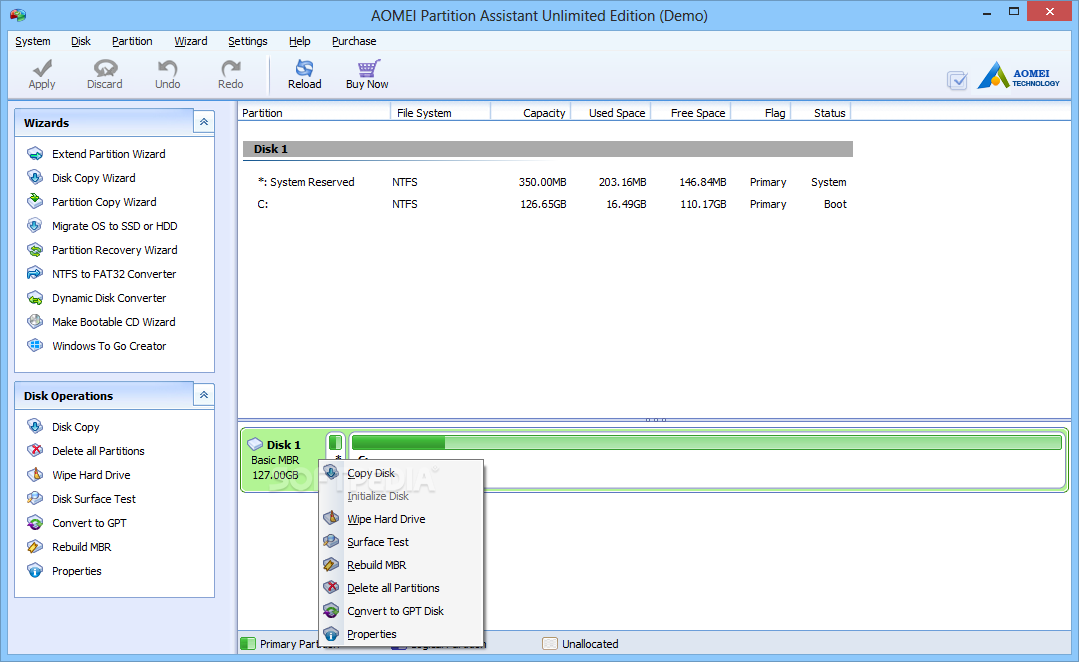
Task: Click the Buy Now shopping cart icon
Action: click(x=367, y=68)
